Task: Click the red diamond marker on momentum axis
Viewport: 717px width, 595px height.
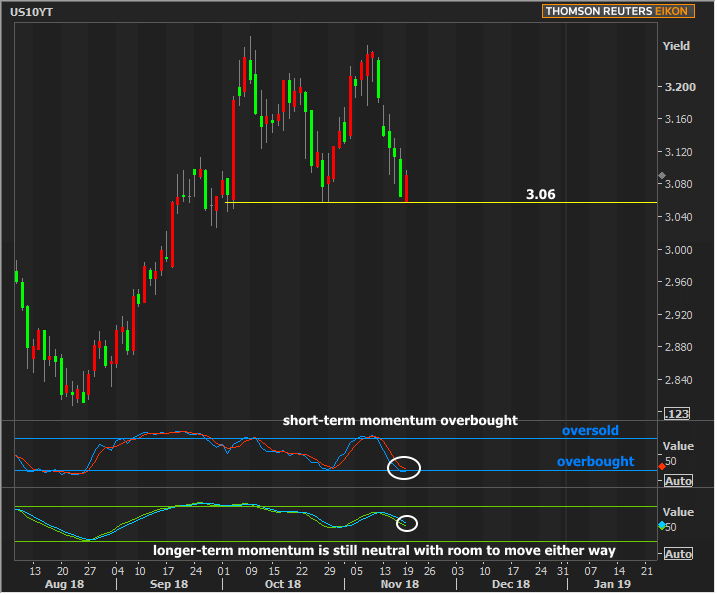Action: pyautogui.click(x=662, y=467)
